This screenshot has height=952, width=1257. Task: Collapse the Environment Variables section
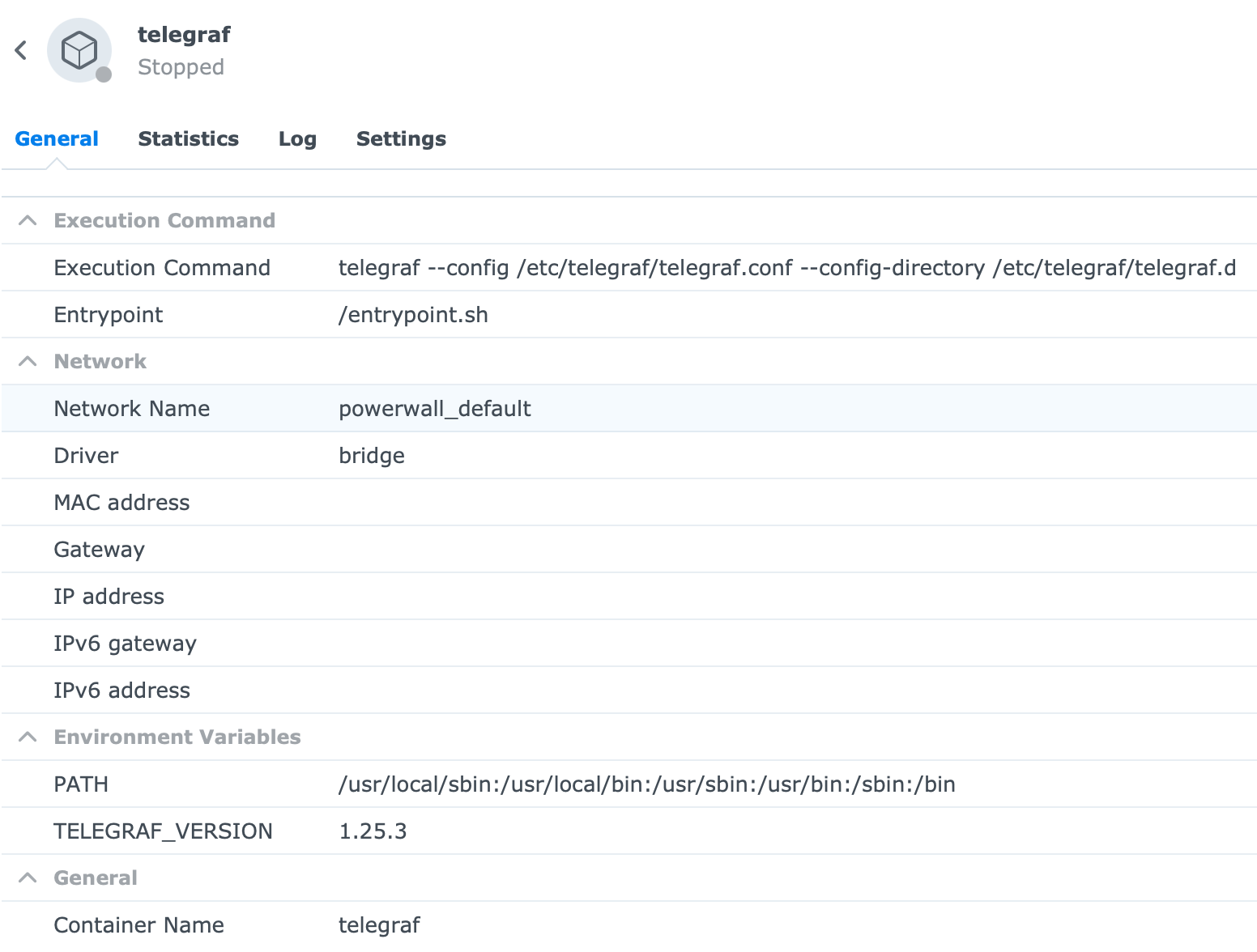[x=28, y=737]
